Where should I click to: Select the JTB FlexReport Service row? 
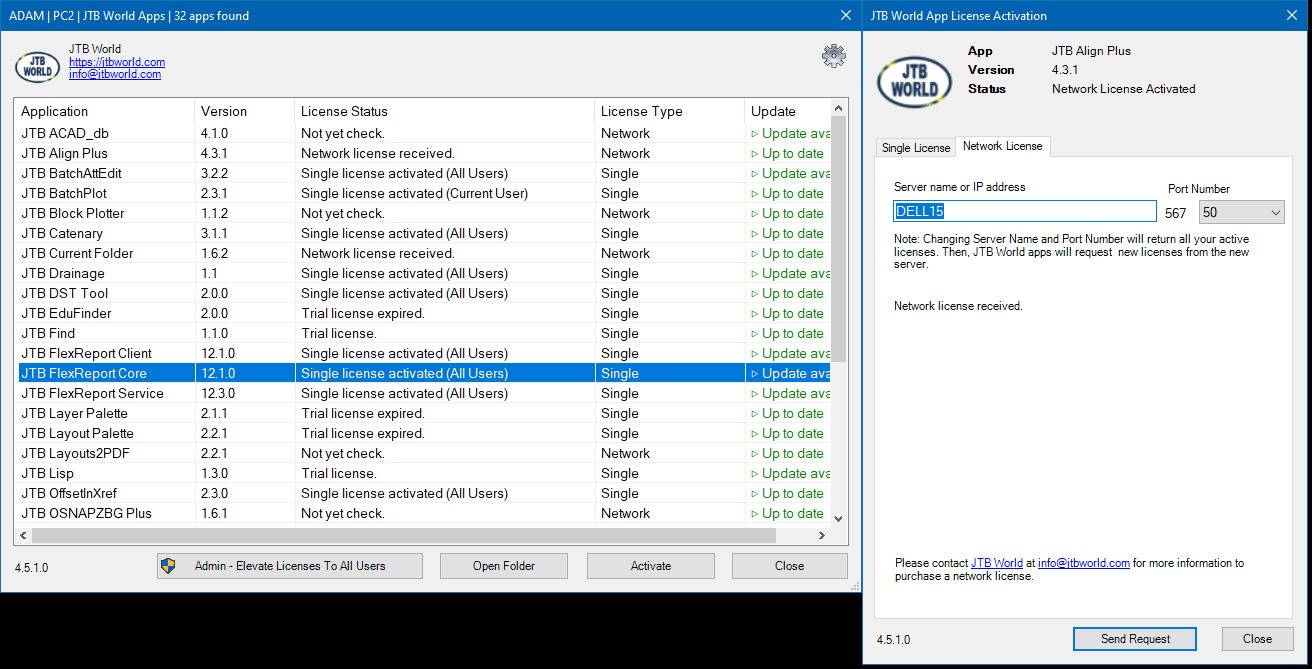(x=423, y=393)
